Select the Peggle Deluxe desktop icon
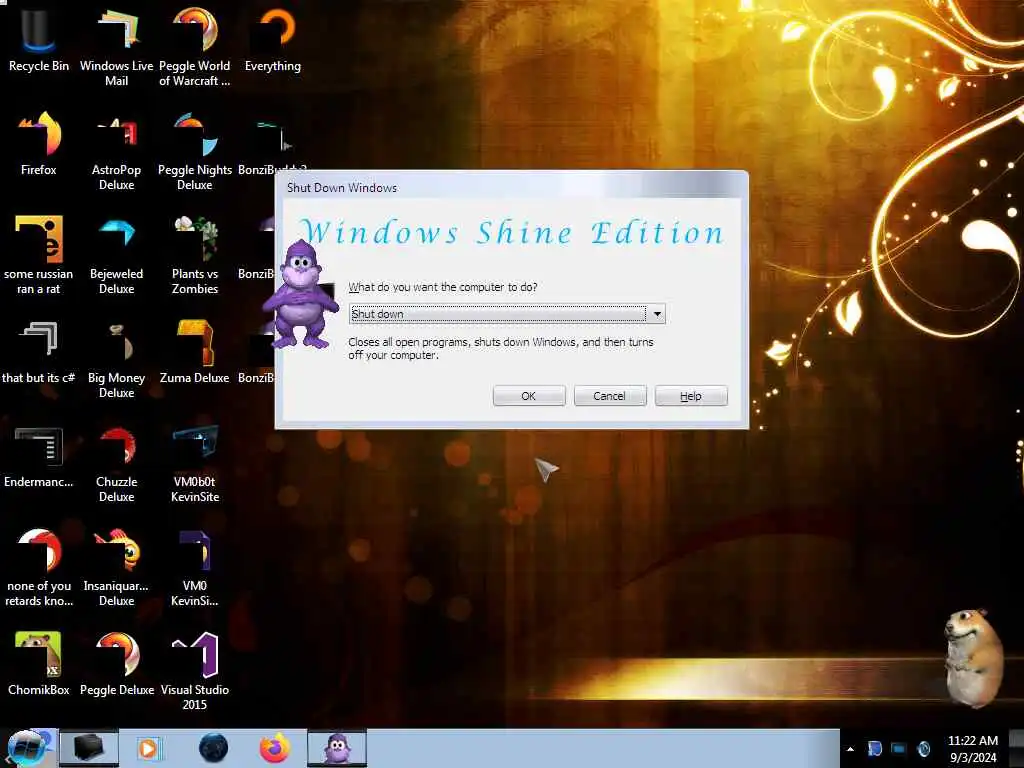This screenshot has height=768, width=1024. click(116, 663)
